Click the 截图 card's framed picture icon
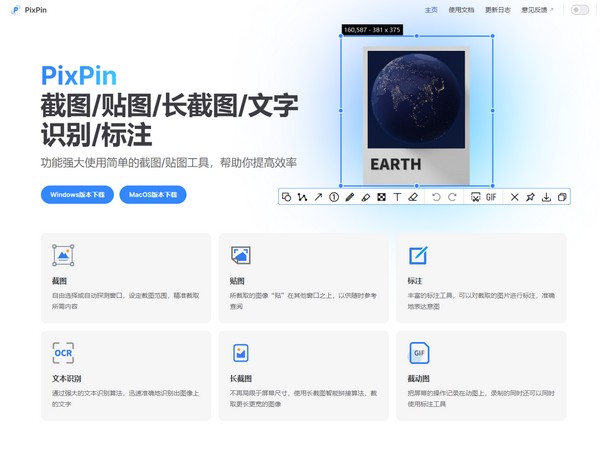Screen dimensions: 600x476 pos(63,255)
